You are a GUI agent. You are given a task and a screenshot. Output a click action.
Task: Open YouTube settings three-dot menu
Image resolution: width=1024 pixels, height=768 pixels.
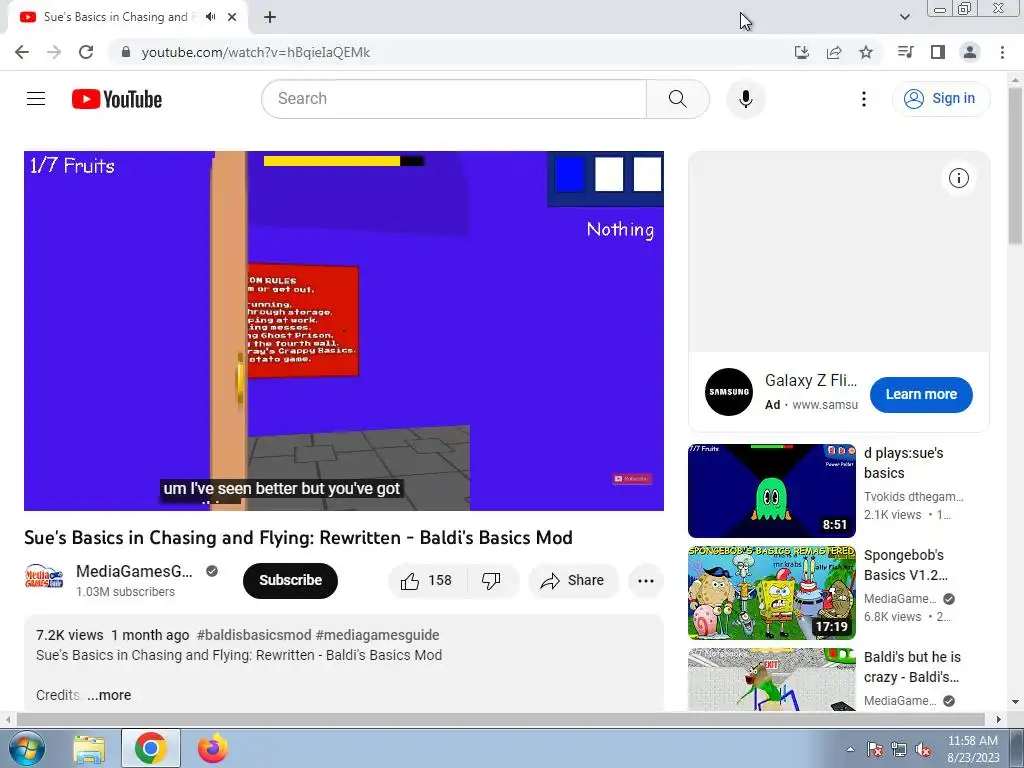tap(863, 99)
